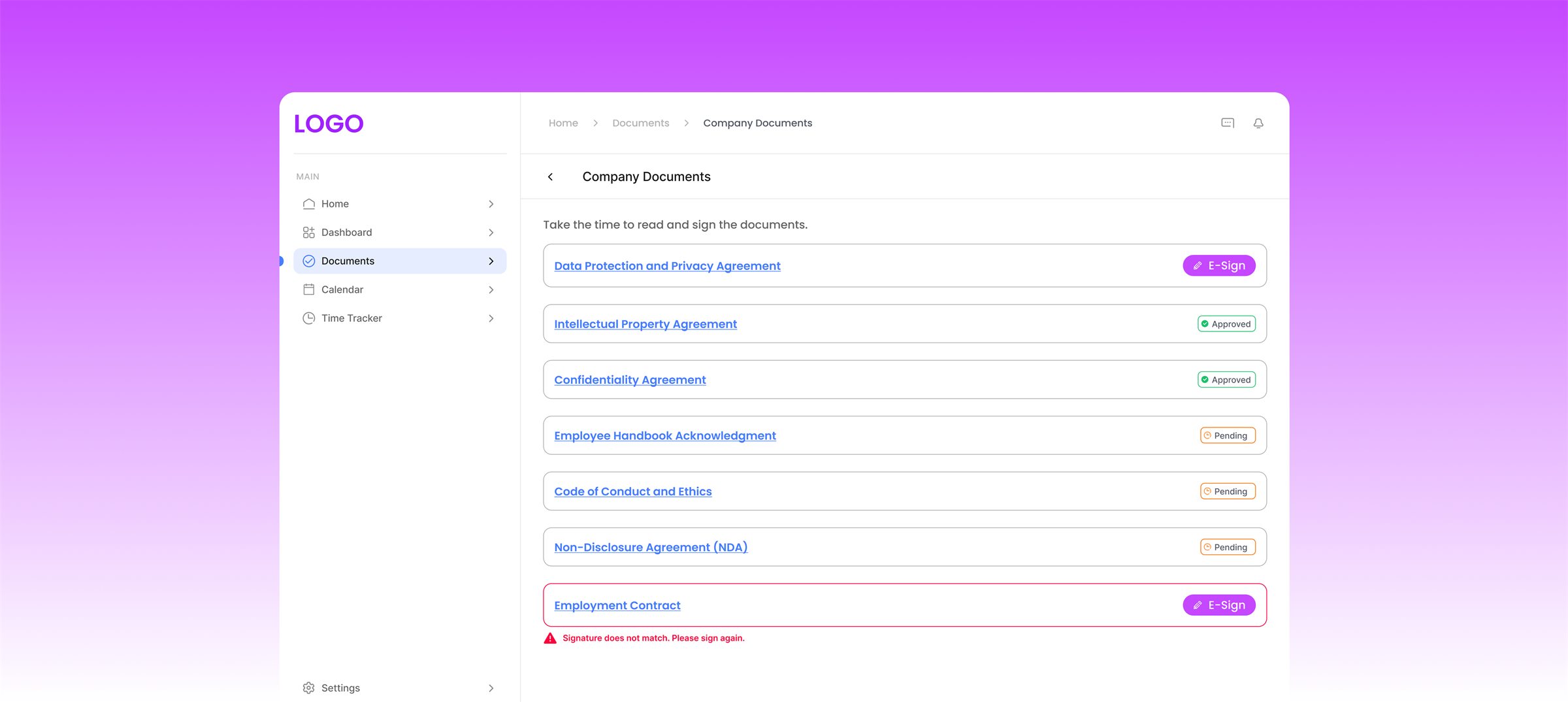1568x702 pixels.
Task: Click Pending badge on Code of Conduct
Action: coord(1228,492)
